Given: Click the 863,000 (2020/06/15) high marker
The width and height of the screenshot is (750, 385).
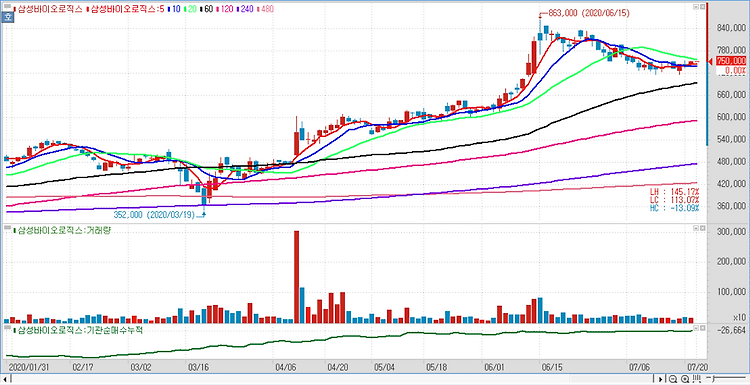Looking at the screenshot, I should [585, 14].
